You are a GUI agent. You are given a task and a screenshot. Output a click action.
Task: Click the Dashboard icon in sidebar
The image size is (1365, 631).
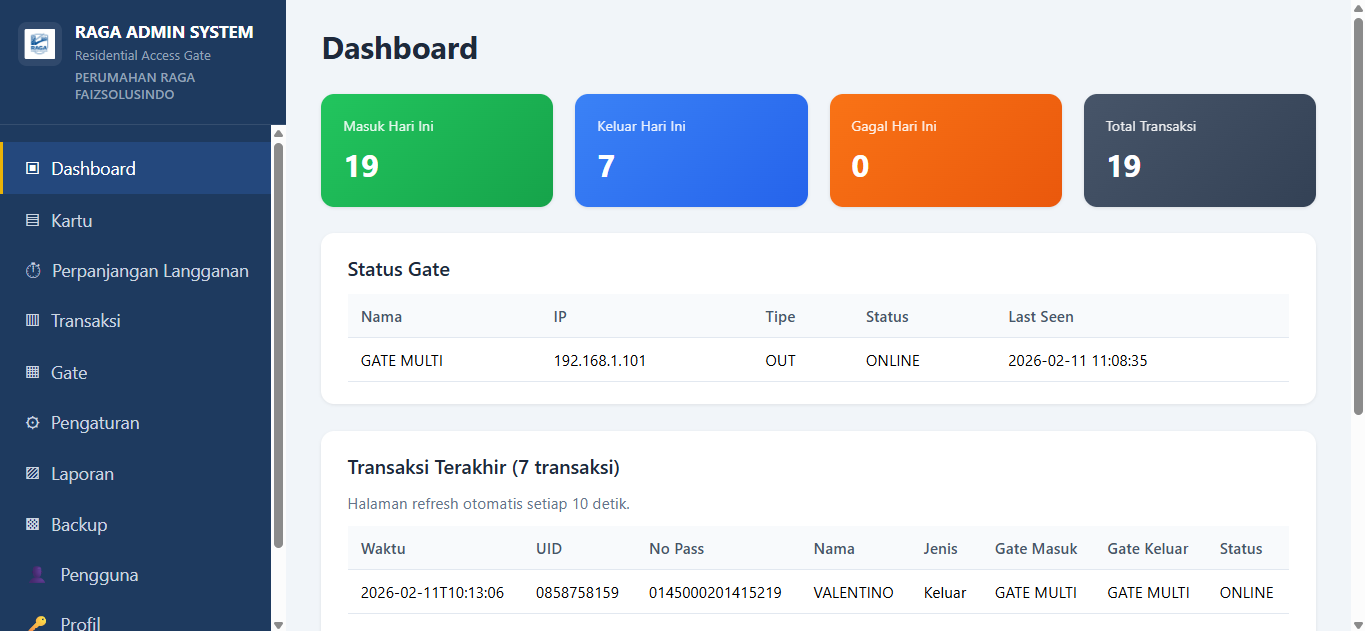click(32, 169)
